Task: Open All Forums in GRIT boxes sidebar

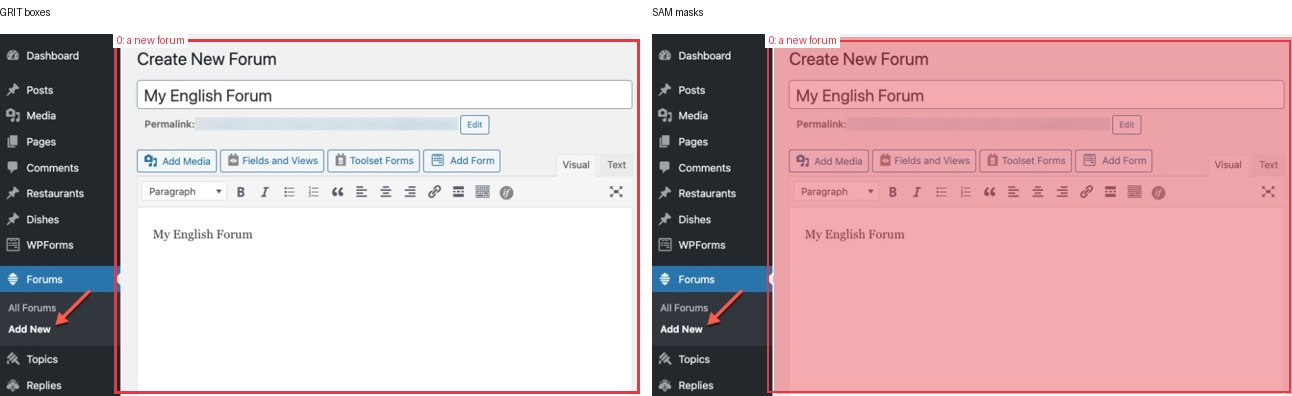Action: point(32,308)
